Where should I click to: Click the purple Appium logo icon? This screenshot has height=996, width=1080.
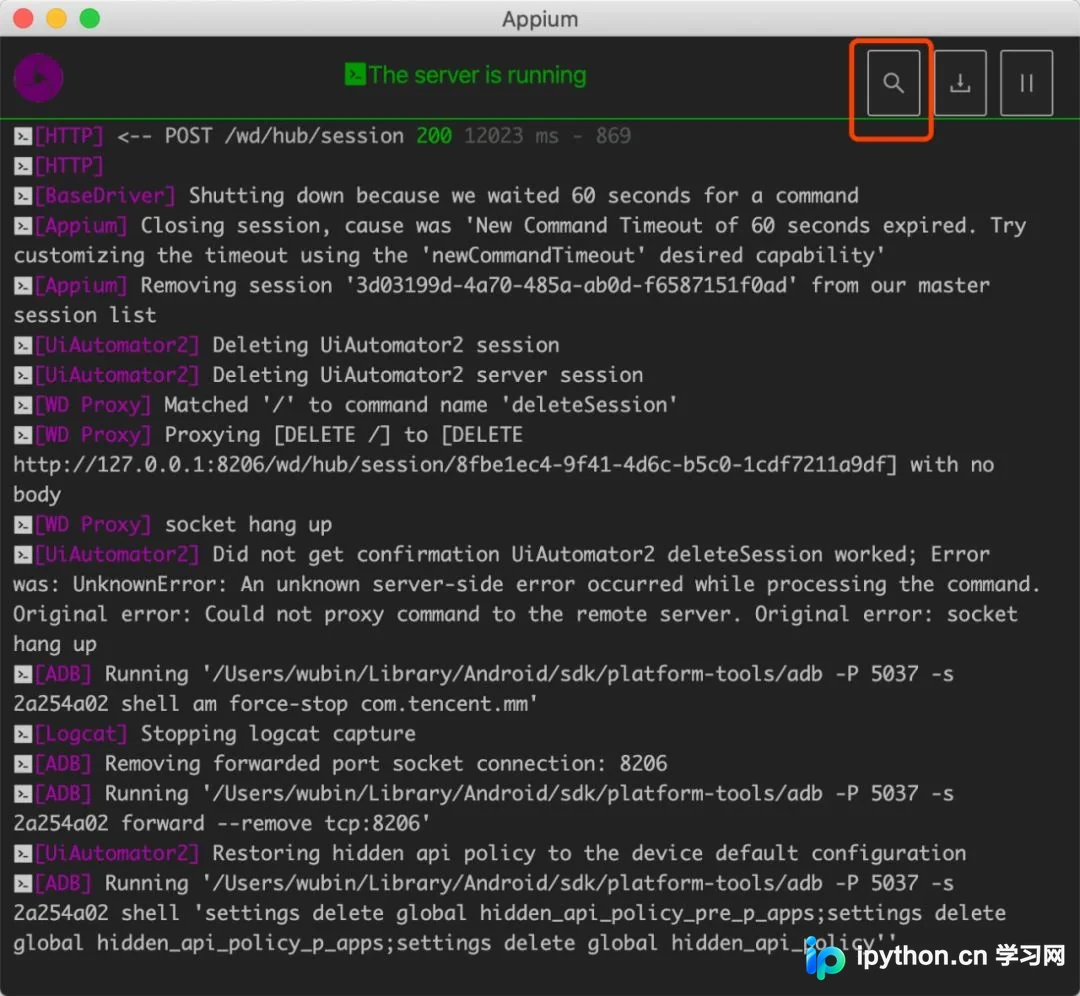point(39,78)
